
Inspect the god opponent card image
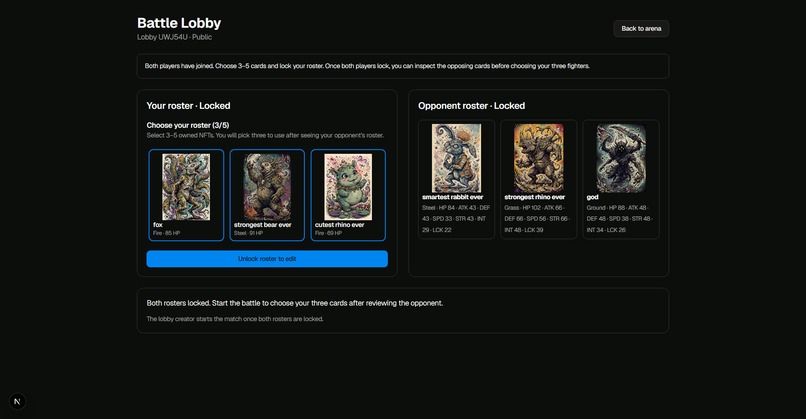click(621, 158)
